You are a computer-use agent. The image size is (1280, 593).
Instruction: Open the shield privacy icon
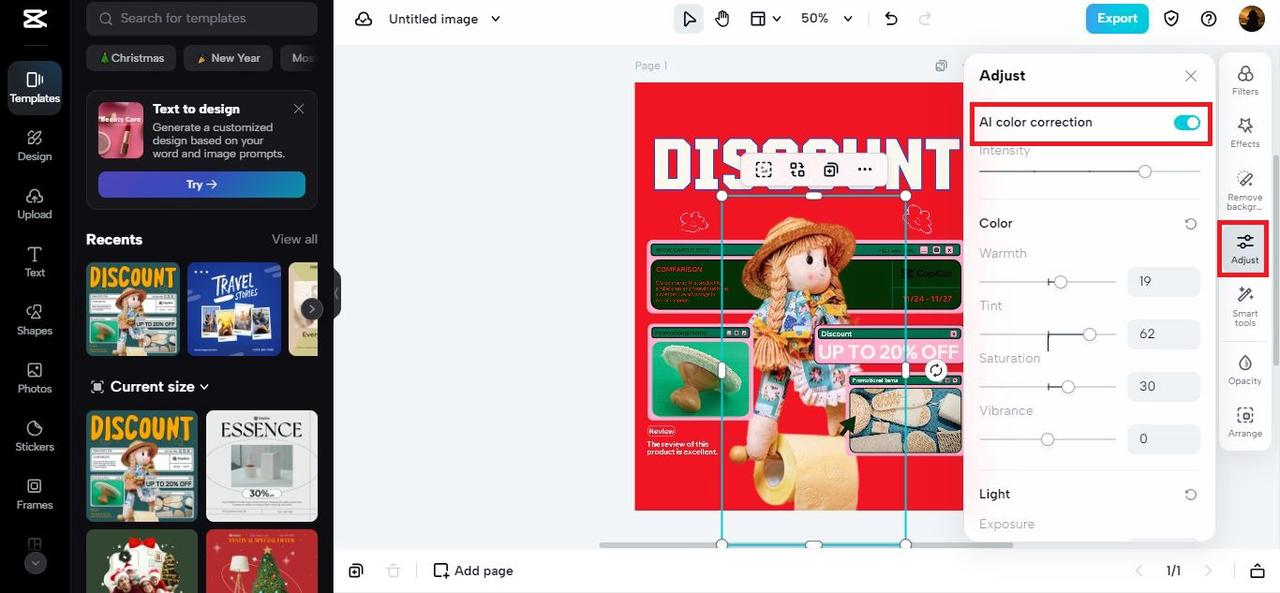click(x=1171, y=19)
